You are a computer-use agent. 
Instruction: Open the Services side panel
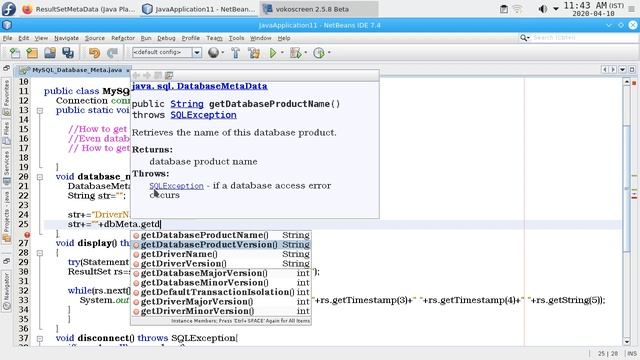coord(7,168)
